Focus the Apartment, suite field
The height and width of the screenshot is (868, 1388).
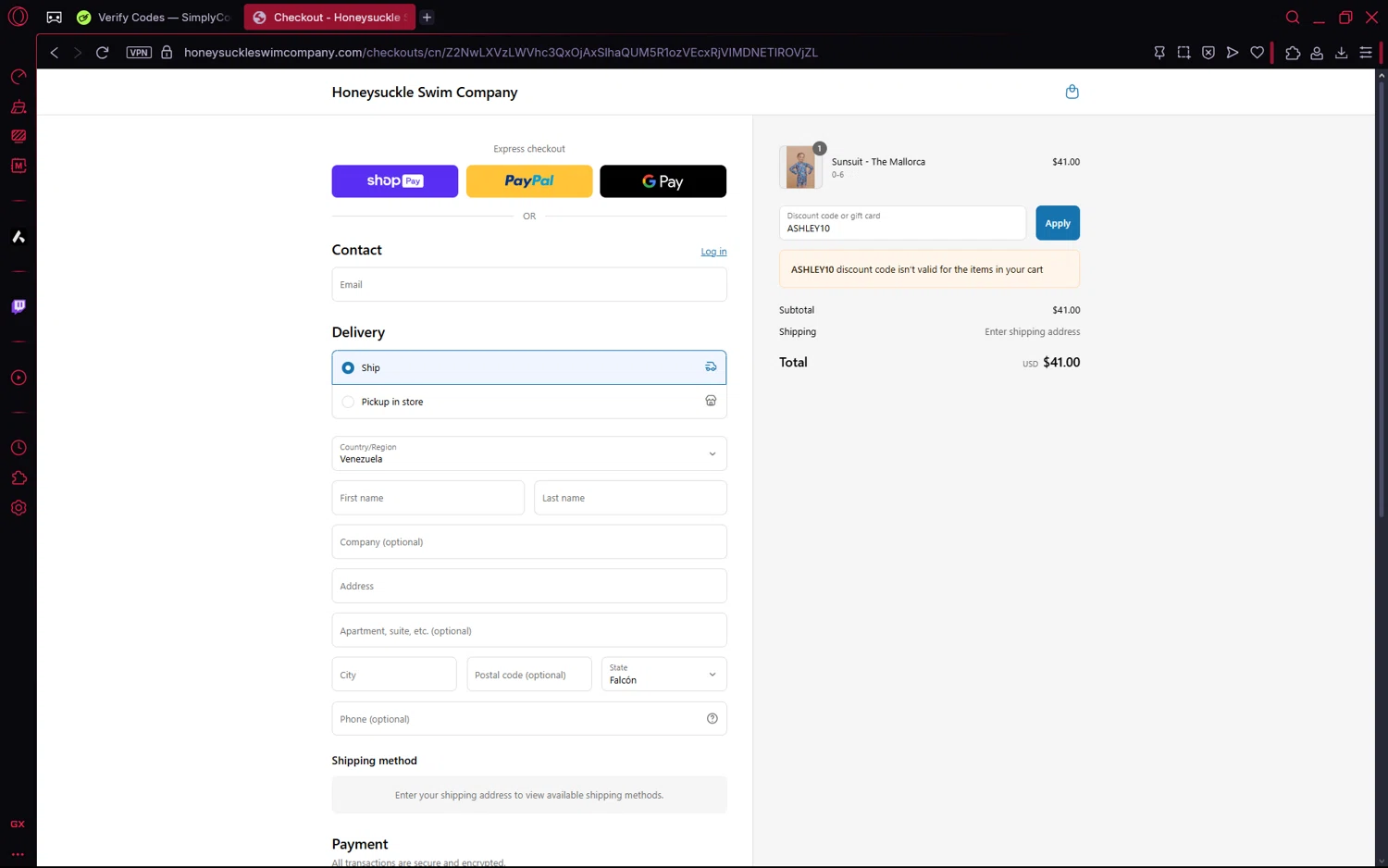[x=529, y=630]
